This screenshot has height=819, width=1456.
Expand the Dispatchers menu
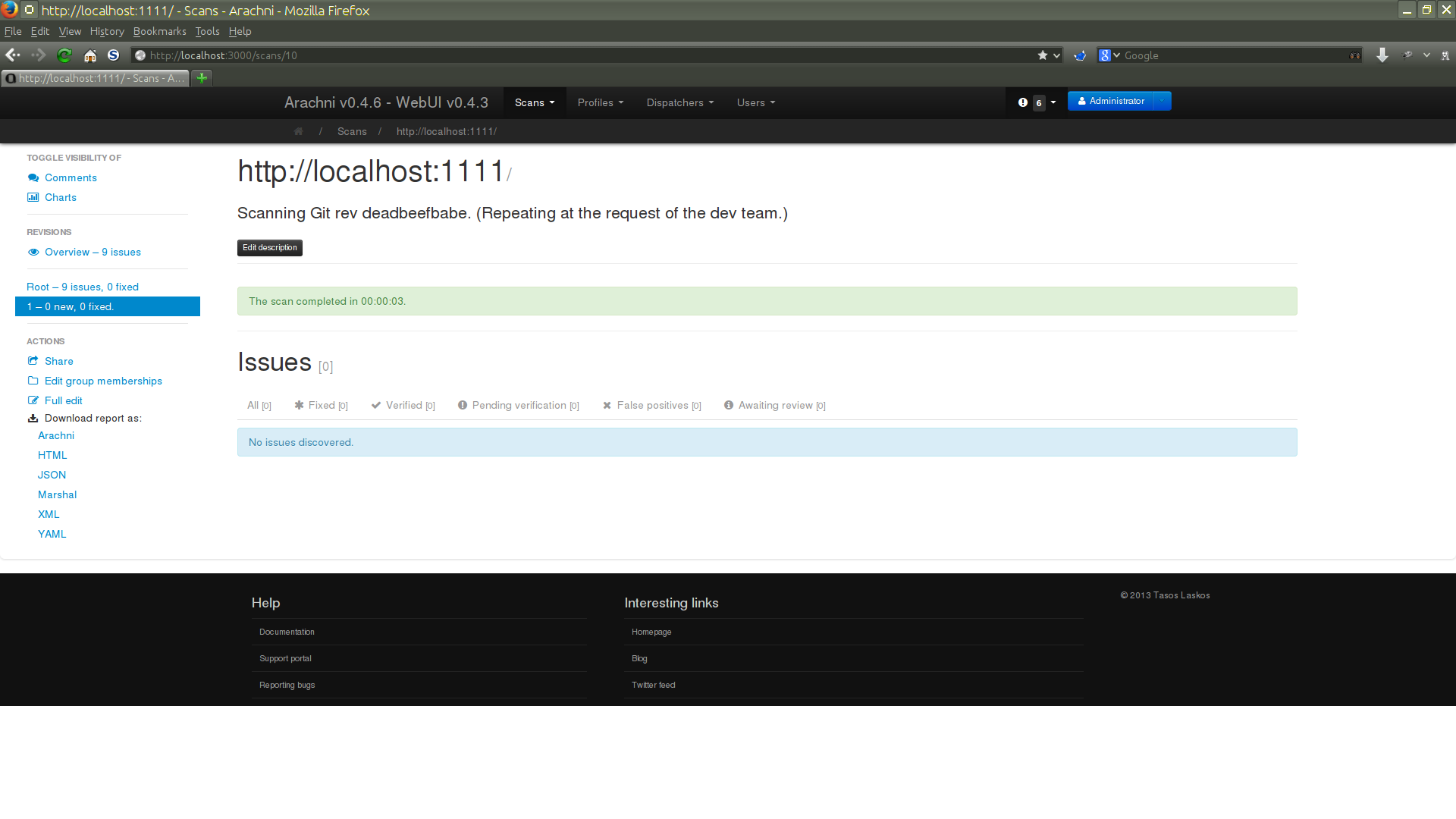pyautogui.click(x=680, y=102)
